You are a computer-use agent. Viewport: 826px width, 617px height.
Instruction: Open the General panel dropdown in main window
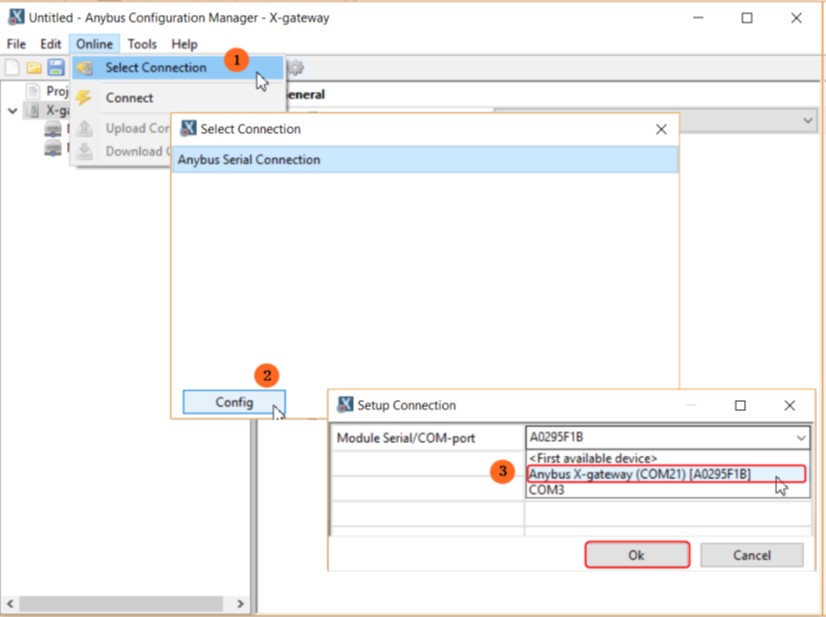808,121
